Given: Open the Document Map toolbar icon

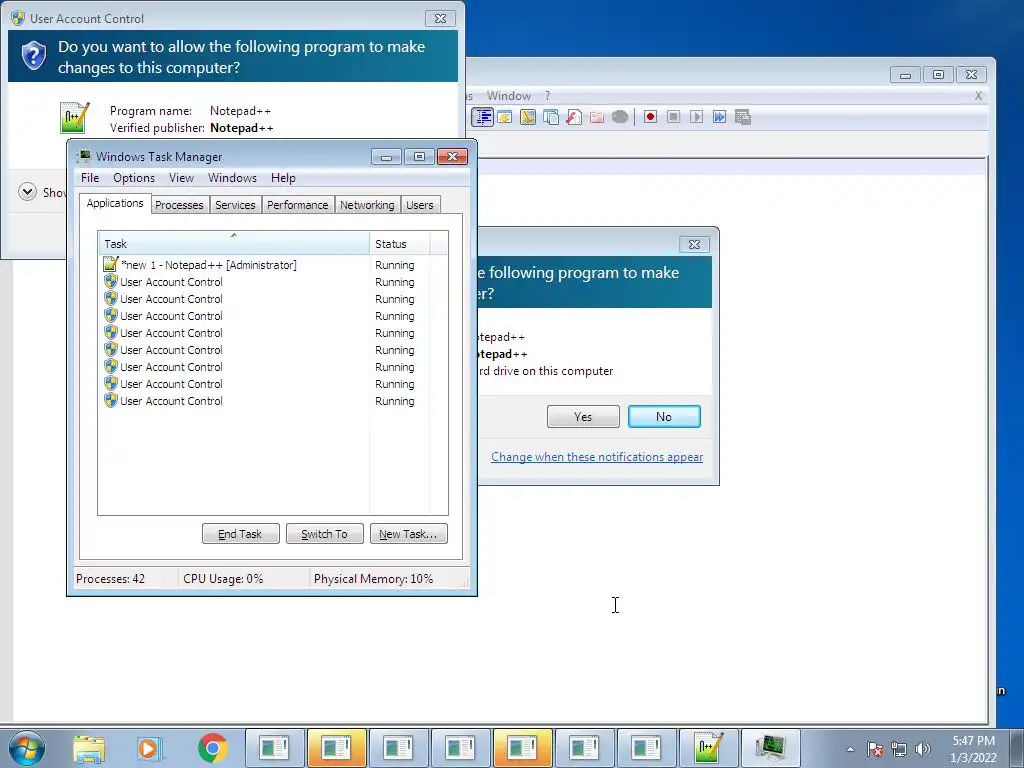Looking at the screenshot, I should tap(528, 117).
